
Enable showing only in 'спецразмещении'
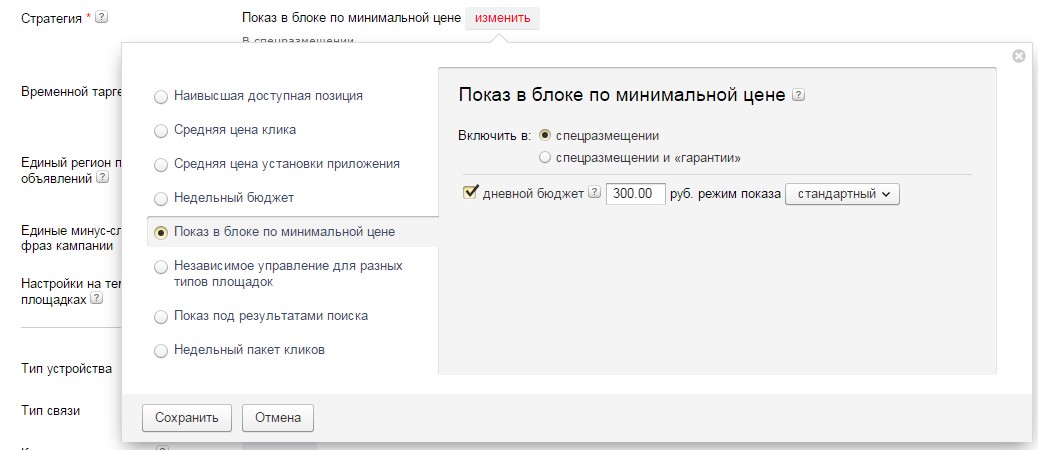click(x=545, y=135)
